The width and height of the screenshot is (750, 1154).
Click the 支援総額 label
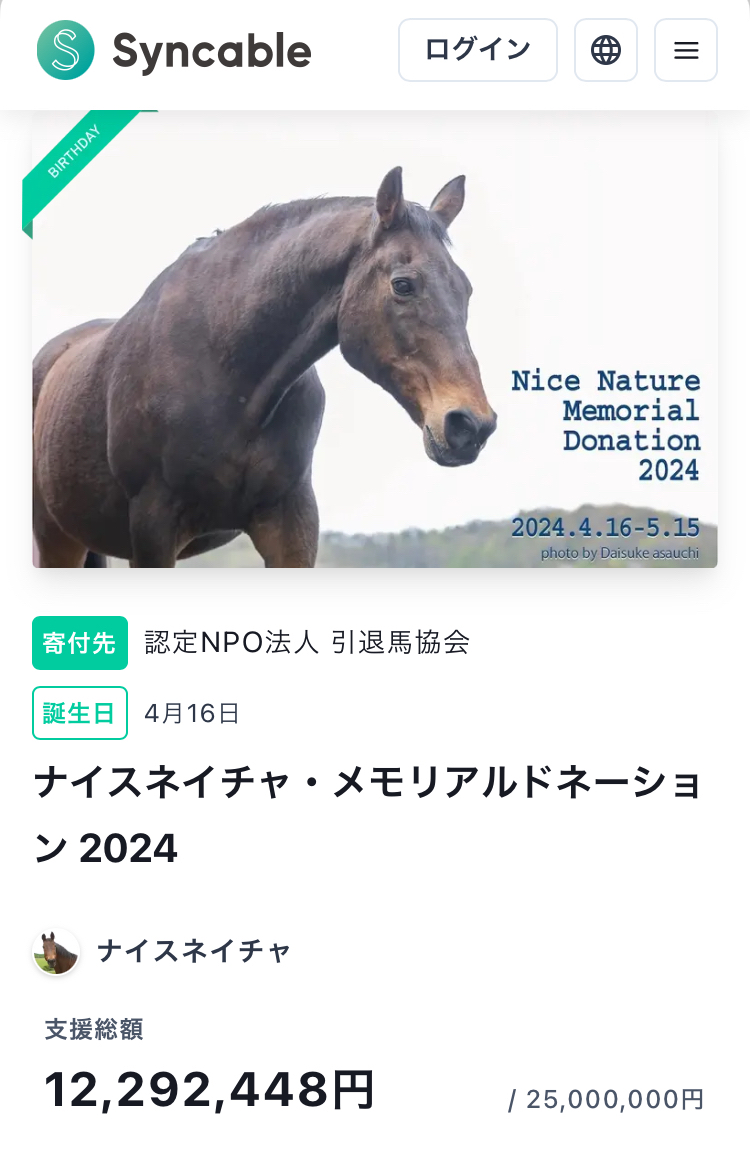coord(94,1029)
